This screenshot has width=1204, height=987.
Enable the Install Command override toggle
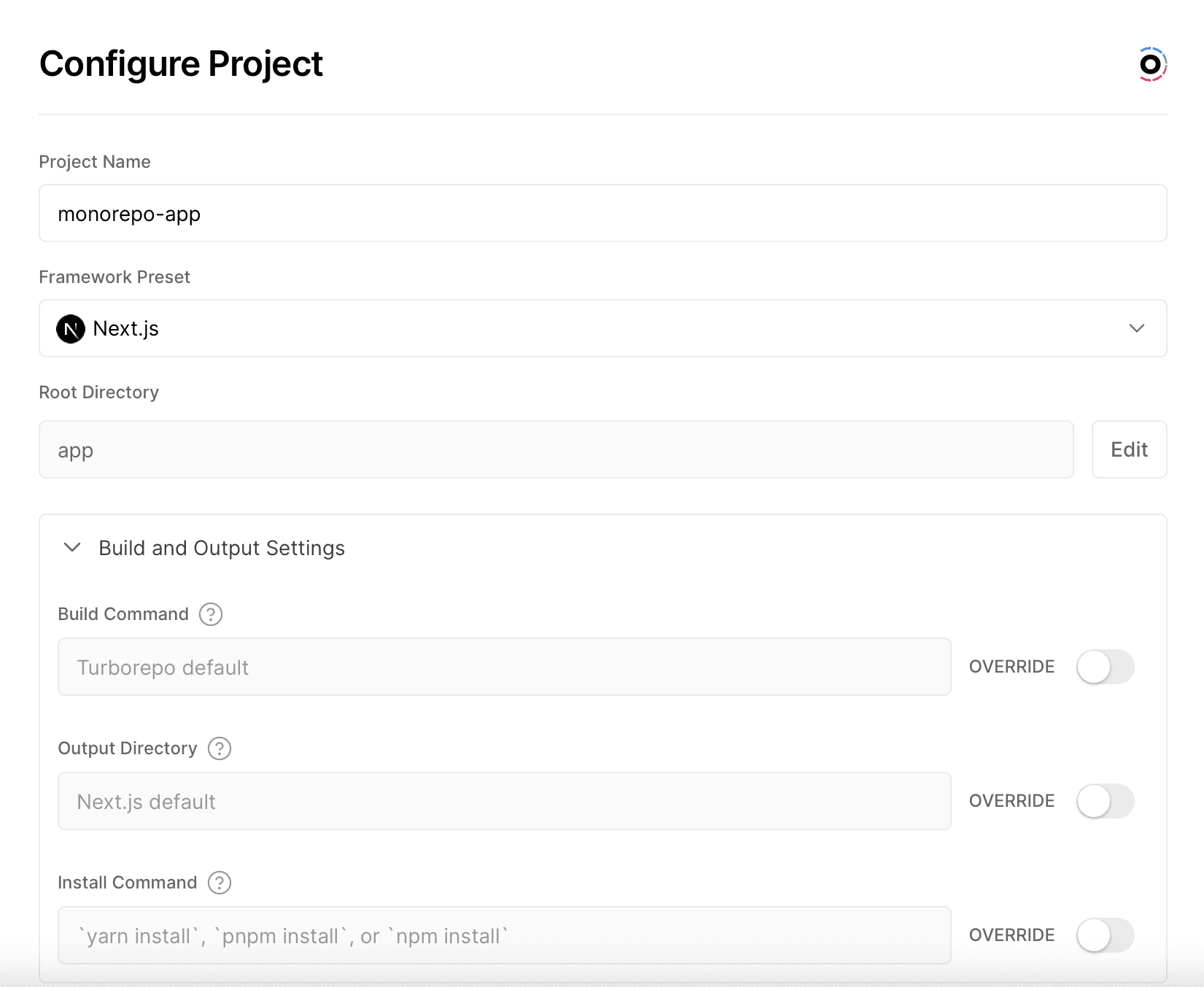click(x=1104, y=934)
